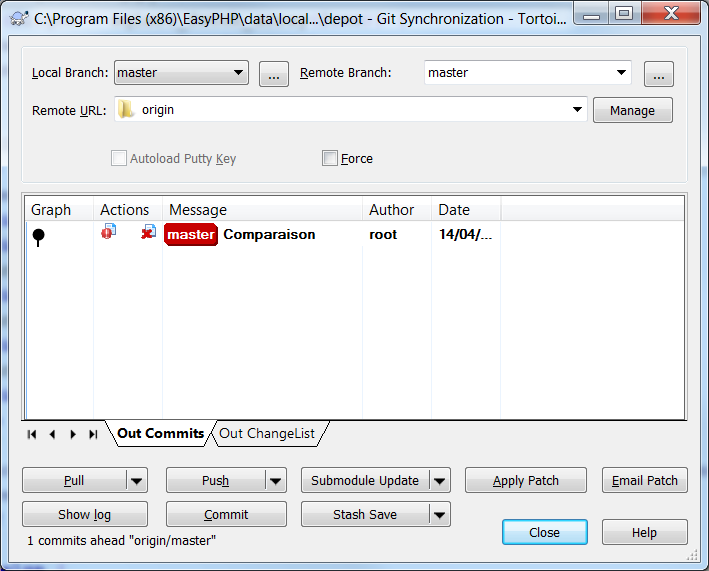Viewport: 709px width, 571px height.
Task: Click the deleted file action icon
Action: click(x=148, y=232)
